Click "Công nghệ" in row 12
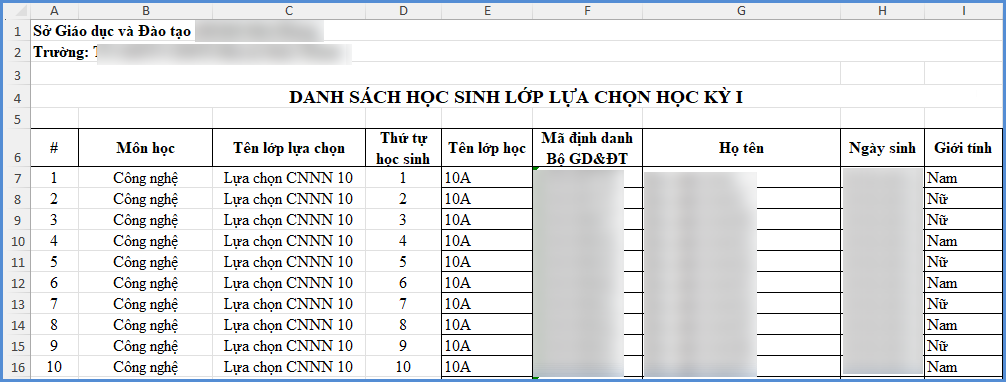1006x382 pixels. [146, 283]
